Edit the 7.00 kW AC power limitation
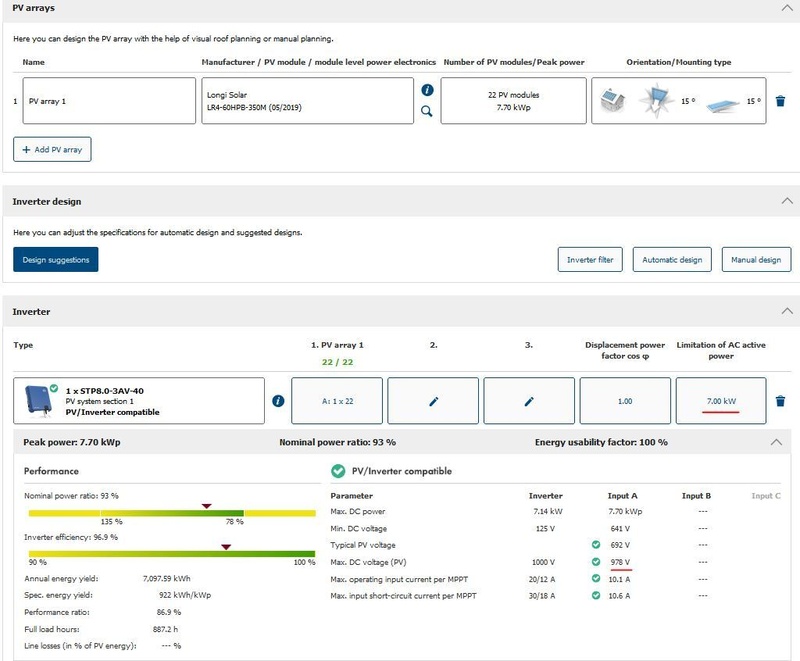 (720, 401)
